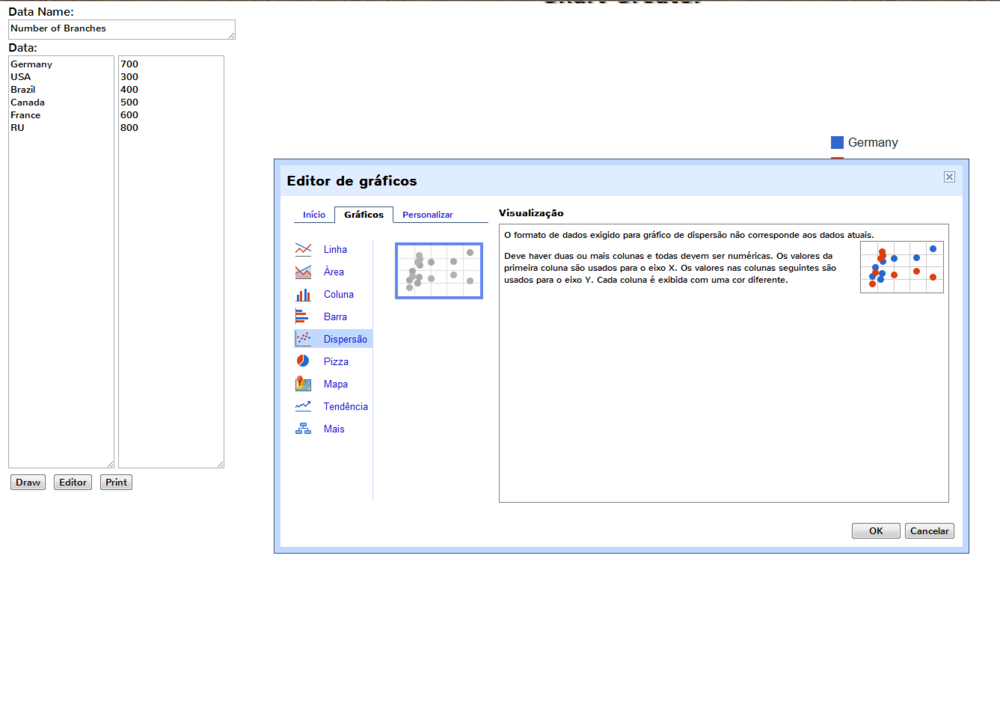Pick the Coluna column chart icon
This screenshot has height=707, width=1000.
[x=303, y=294]
